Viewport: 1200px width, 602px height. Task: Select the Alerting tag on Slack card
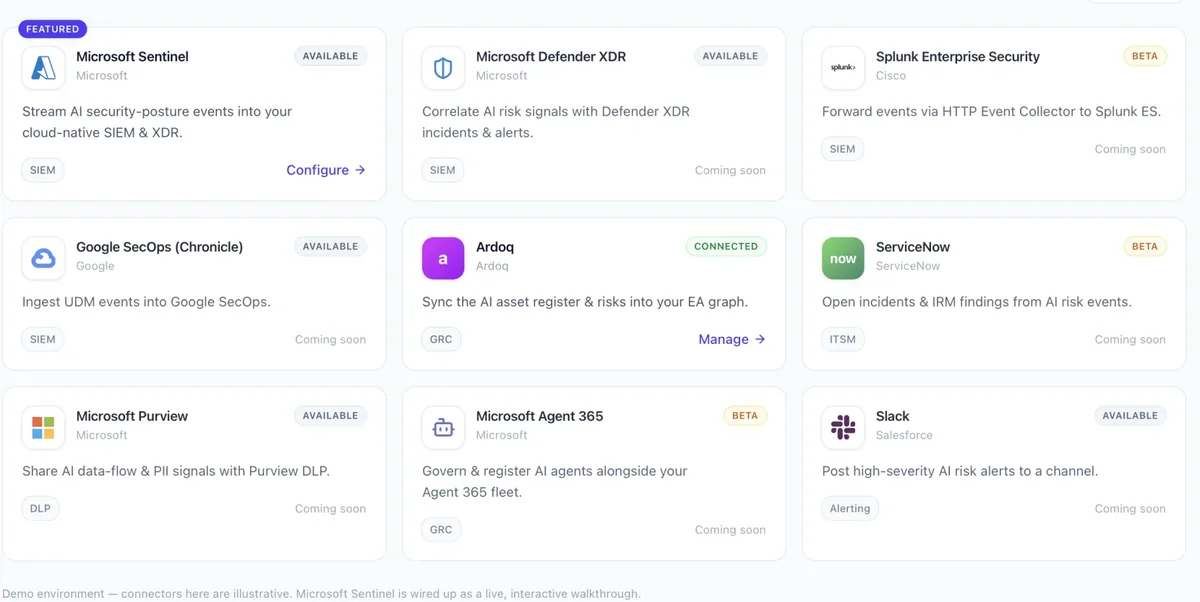850,508
